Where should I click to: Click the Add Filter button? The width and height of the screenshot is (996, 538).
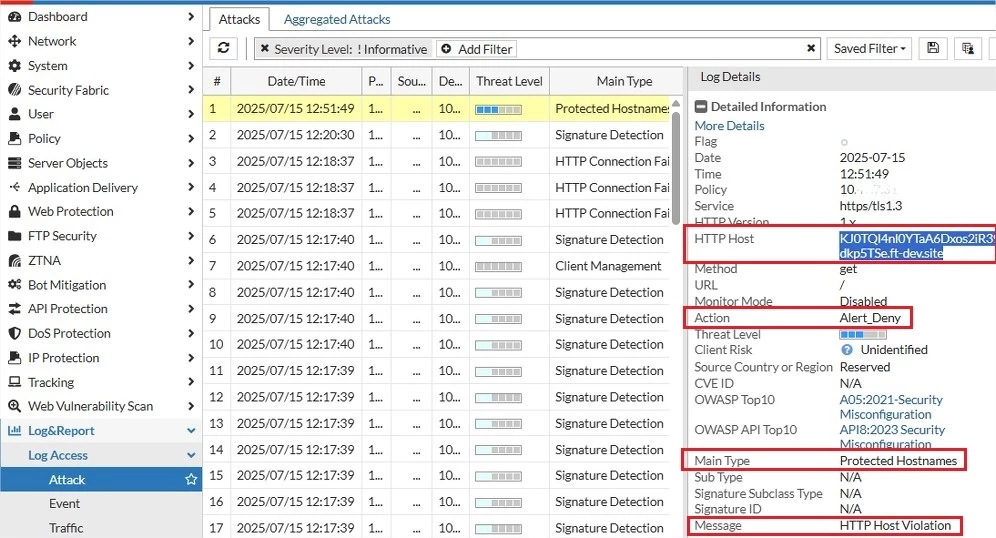[477, 49]
